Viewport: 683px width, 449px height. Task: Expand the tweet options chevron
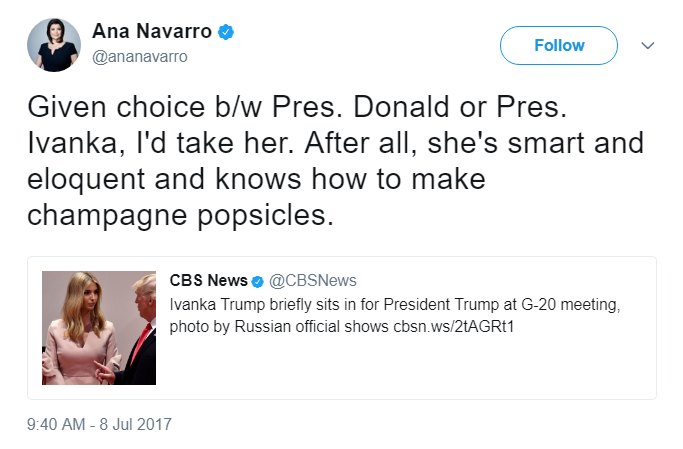click(x=647, y=45)
